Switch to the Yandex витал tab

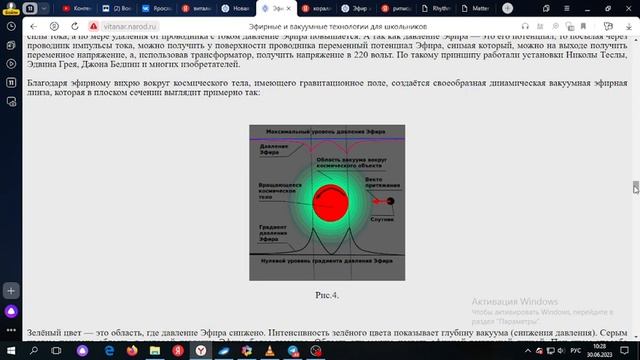(x=196, y=8)
